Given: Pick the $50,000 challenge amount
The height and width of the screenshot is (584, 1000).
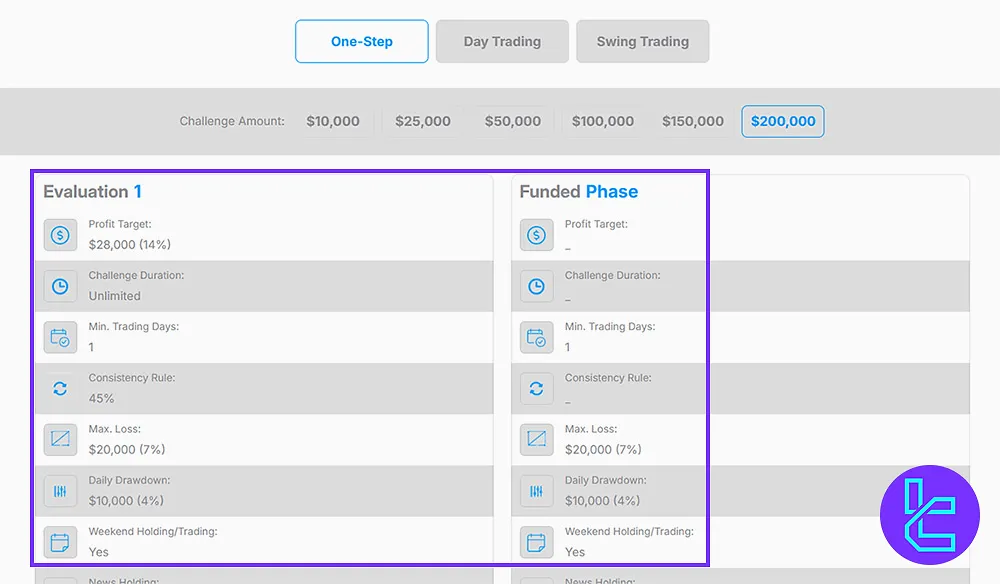Looking at the screenshot, I should (x=513, y=121).
